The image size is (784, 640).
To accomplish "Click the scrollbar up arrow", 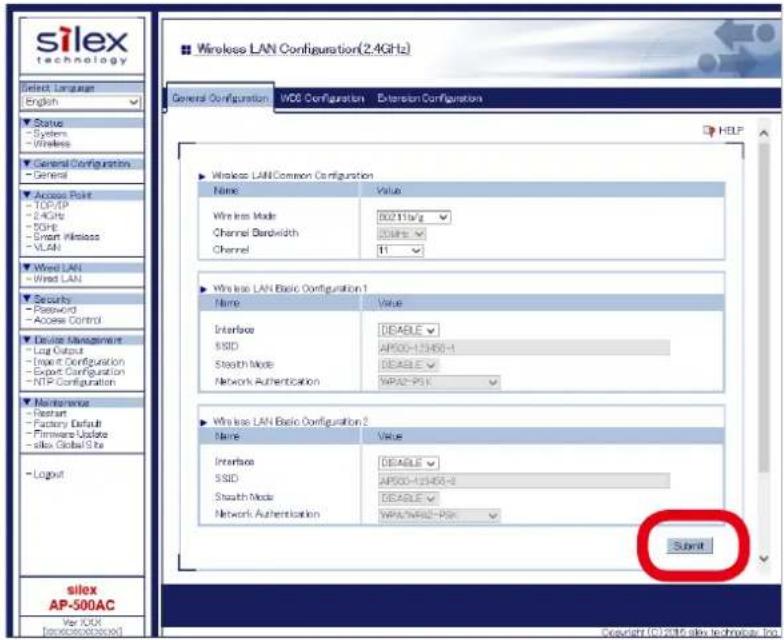I will click(764, 134).
